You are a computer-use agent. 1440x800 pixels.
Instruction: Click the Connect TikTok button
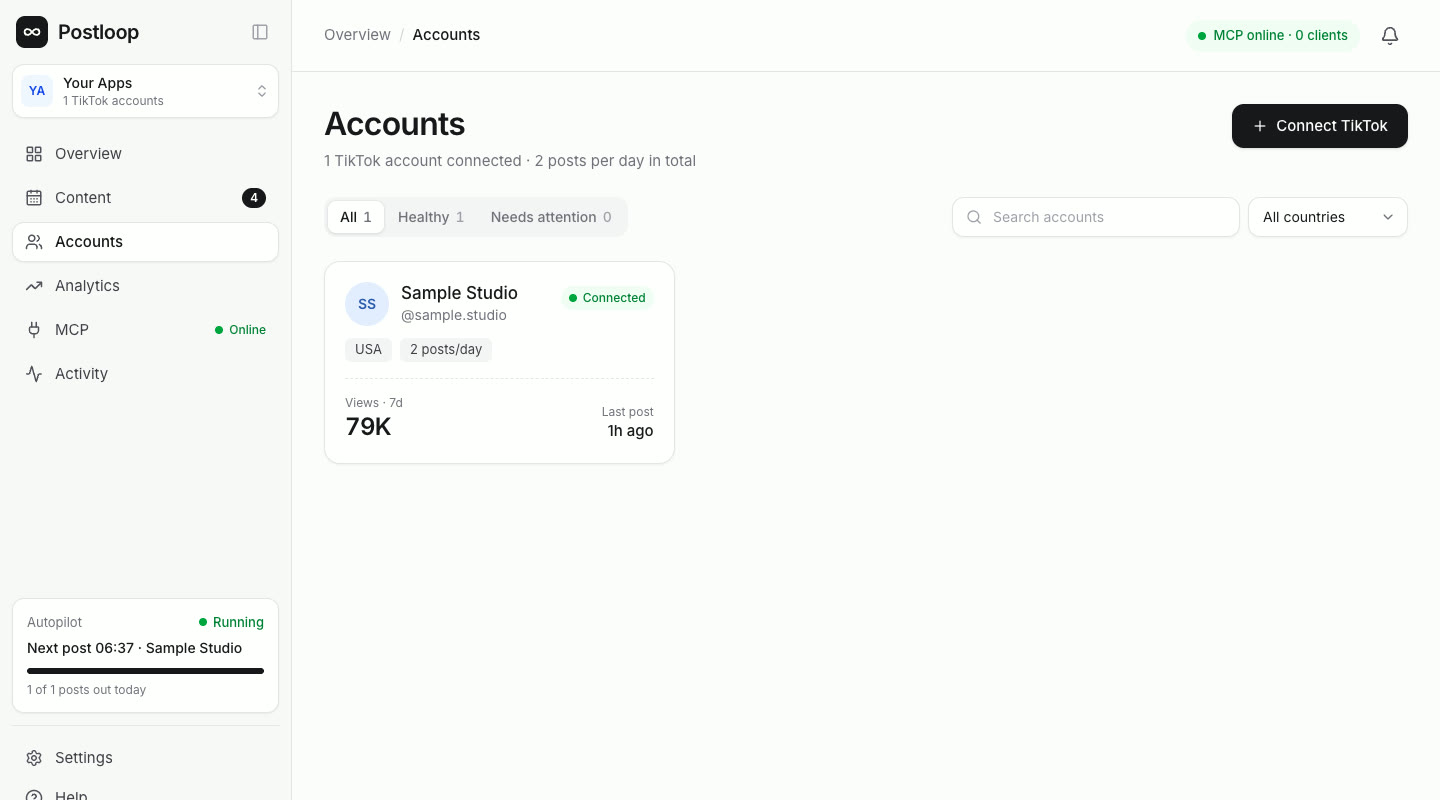[1320, 126]
